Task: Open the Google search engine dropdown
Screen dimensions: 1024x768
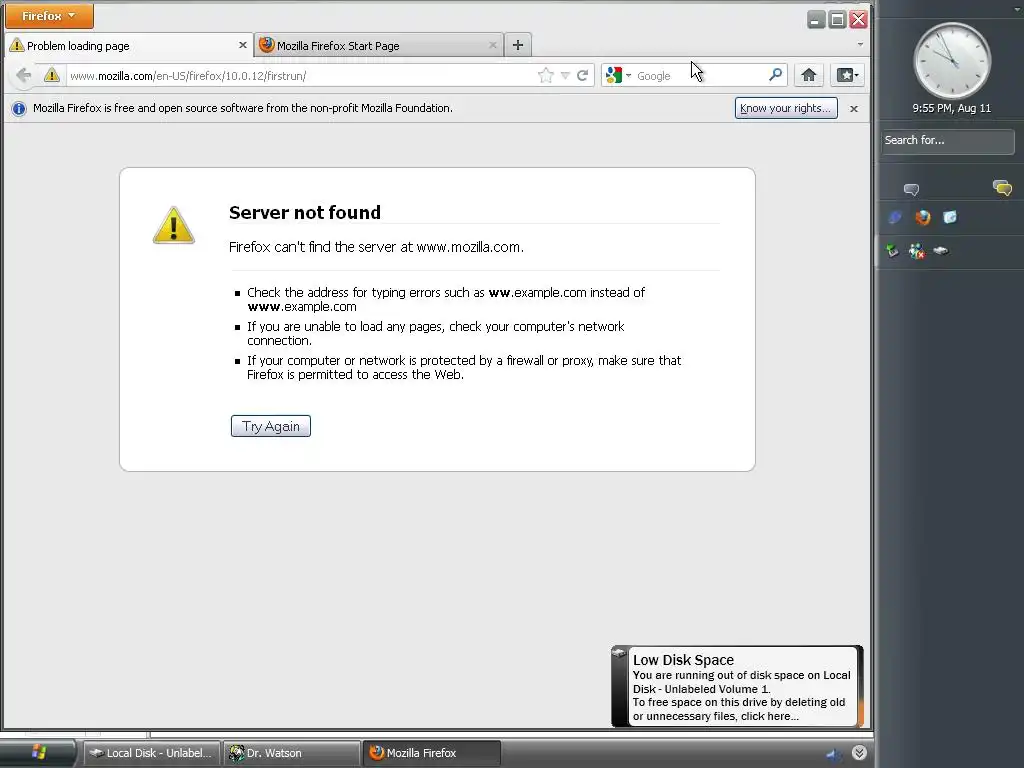Action: (x=618, y=76)
